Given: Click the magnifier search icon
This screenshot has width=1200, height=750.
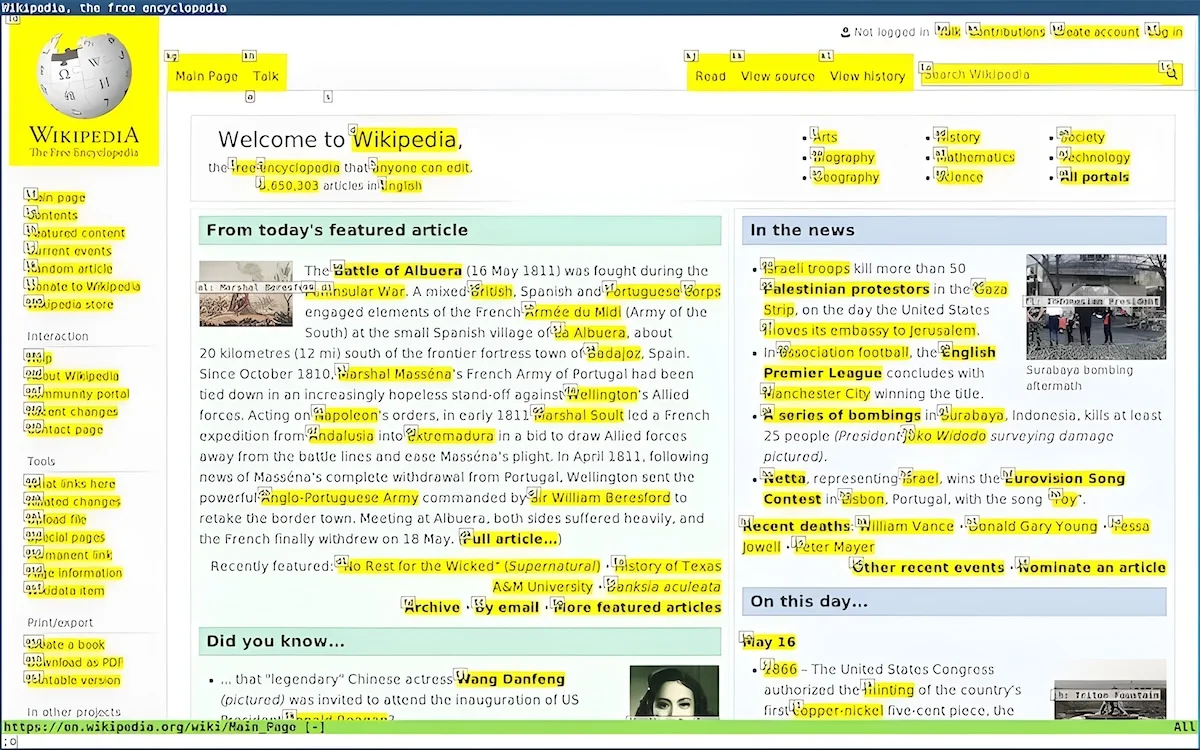Looking at the screenshot, I should (x=1172, y=74).
